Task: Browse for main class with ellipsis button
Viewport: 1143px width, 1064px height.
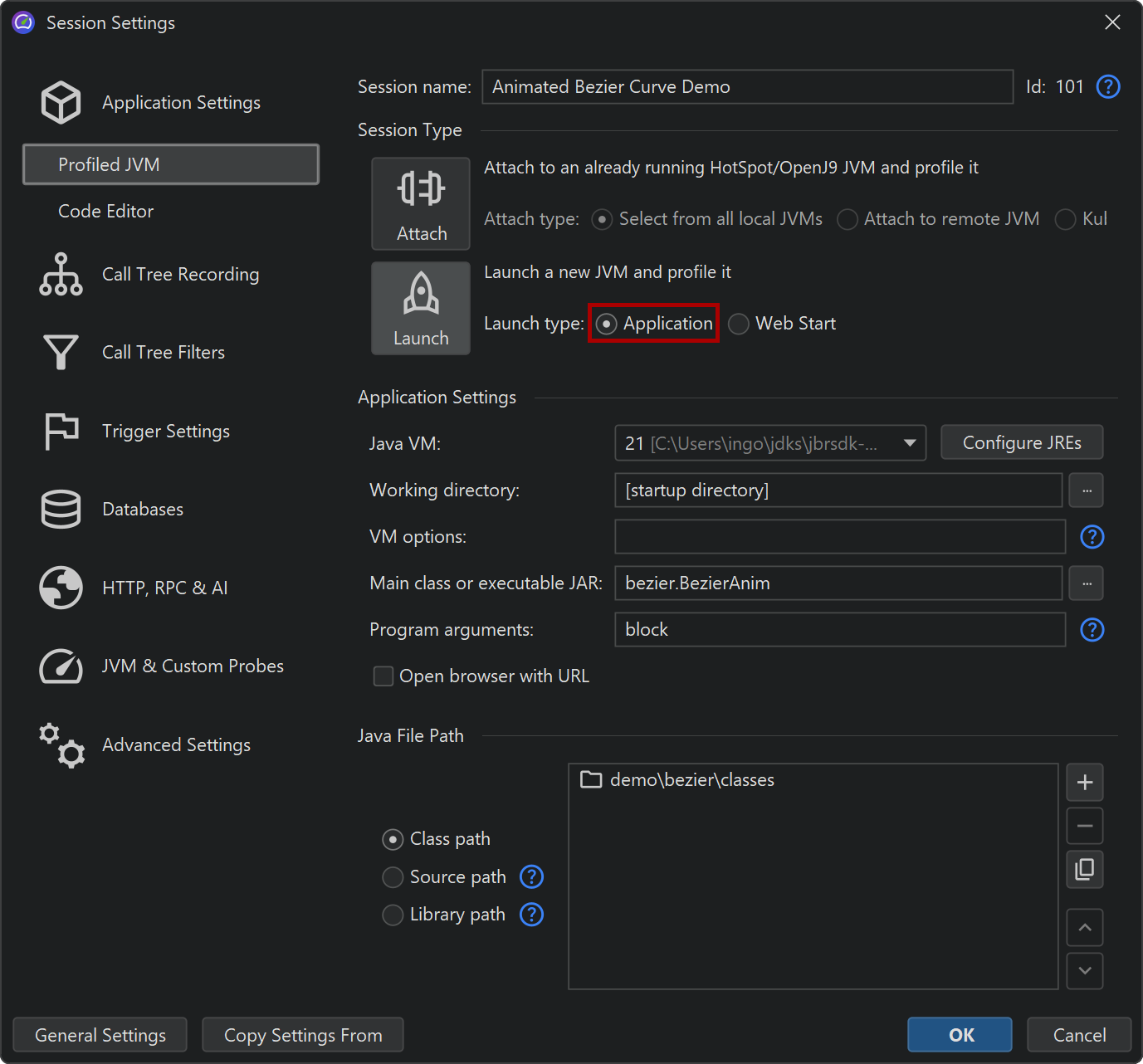Action: tap(1086, 583)
